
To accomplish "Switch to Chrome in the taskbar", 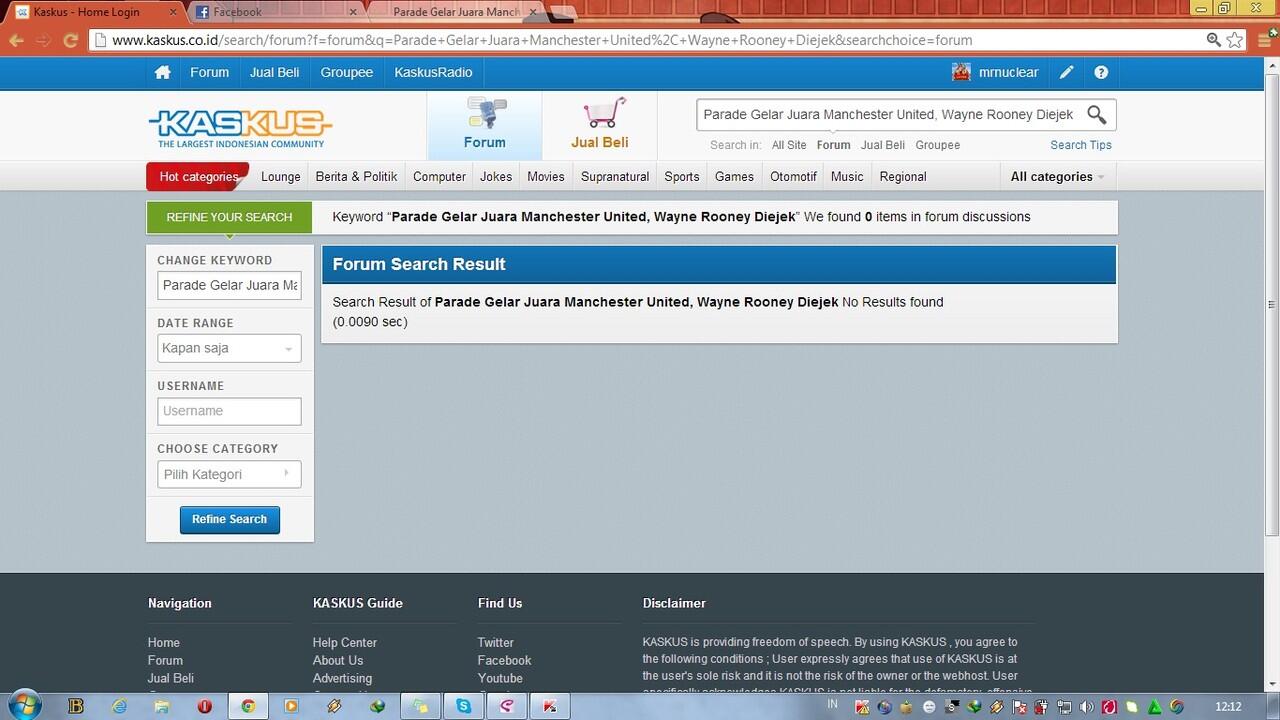I will point(248,706).
